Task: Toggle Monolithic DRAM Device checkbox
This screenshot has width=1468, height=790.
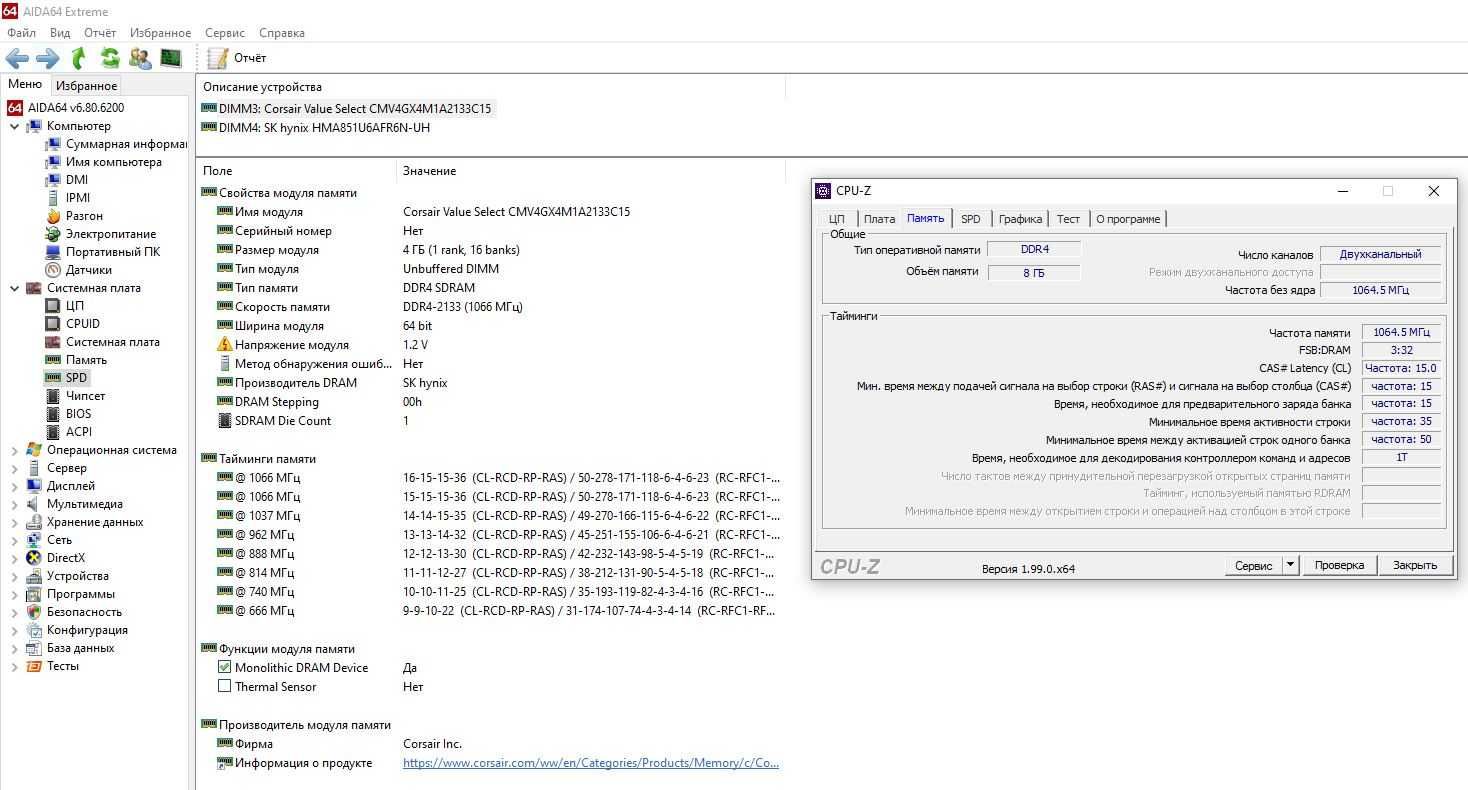Action: [224, 667]
